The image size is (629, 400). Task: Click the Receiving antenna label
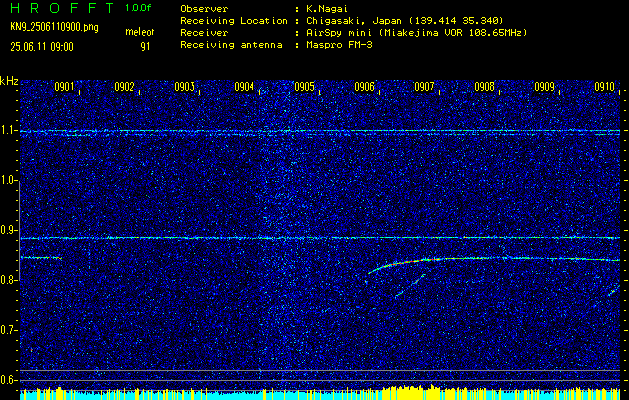pos(231,45)
